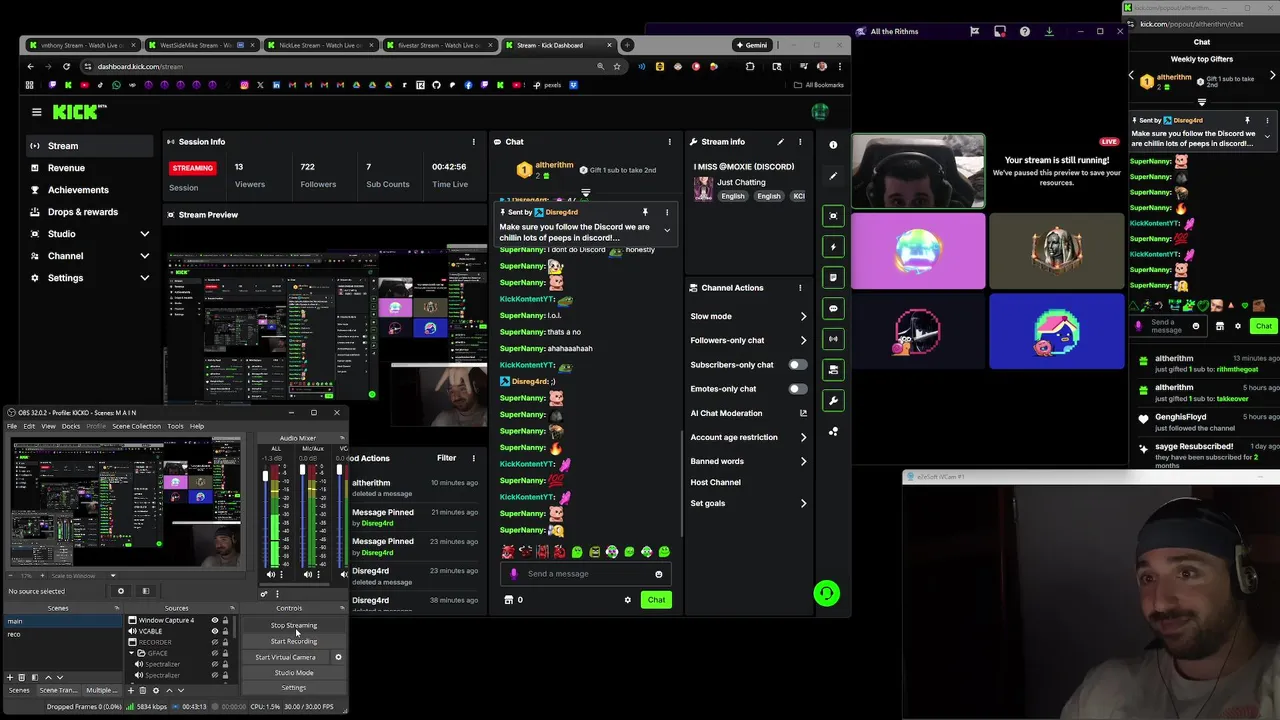
Task: Open OBS Docks menu
Action: 71,426
